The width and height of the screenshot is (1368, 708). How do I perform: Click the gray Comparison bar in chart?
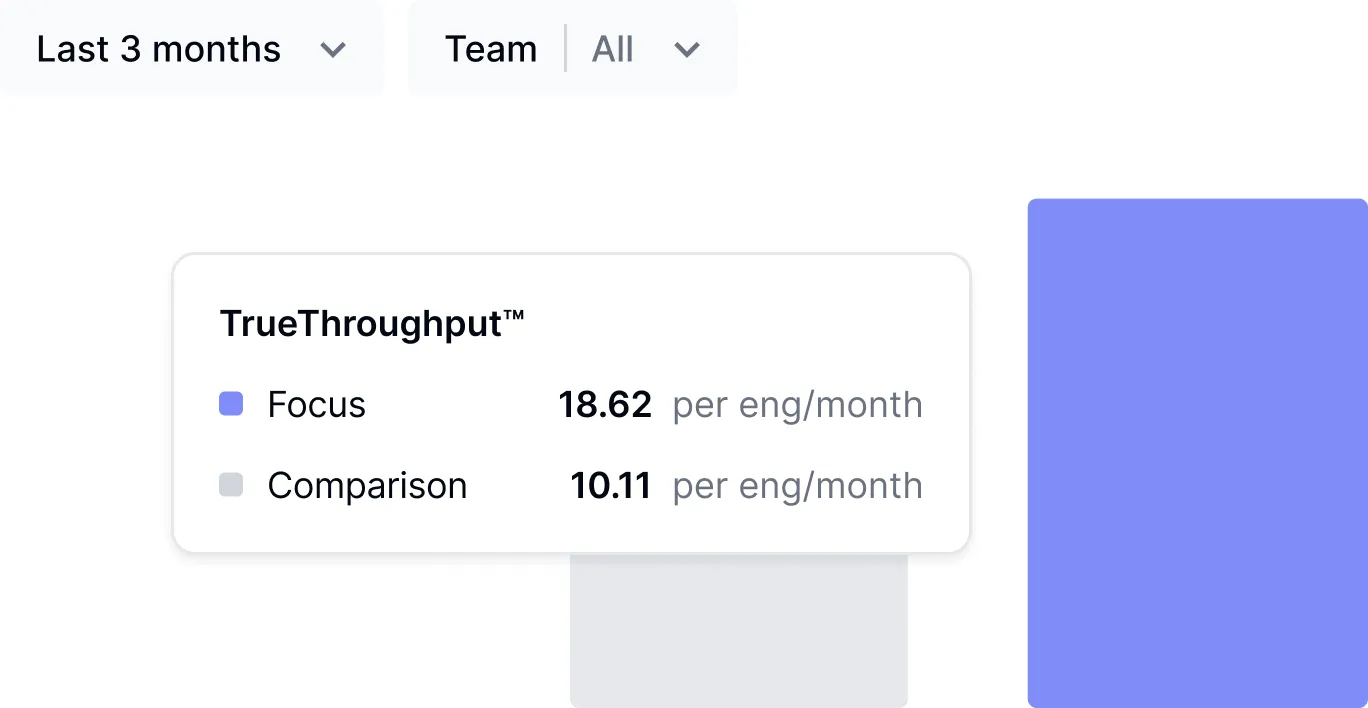[x=738, y=630]
